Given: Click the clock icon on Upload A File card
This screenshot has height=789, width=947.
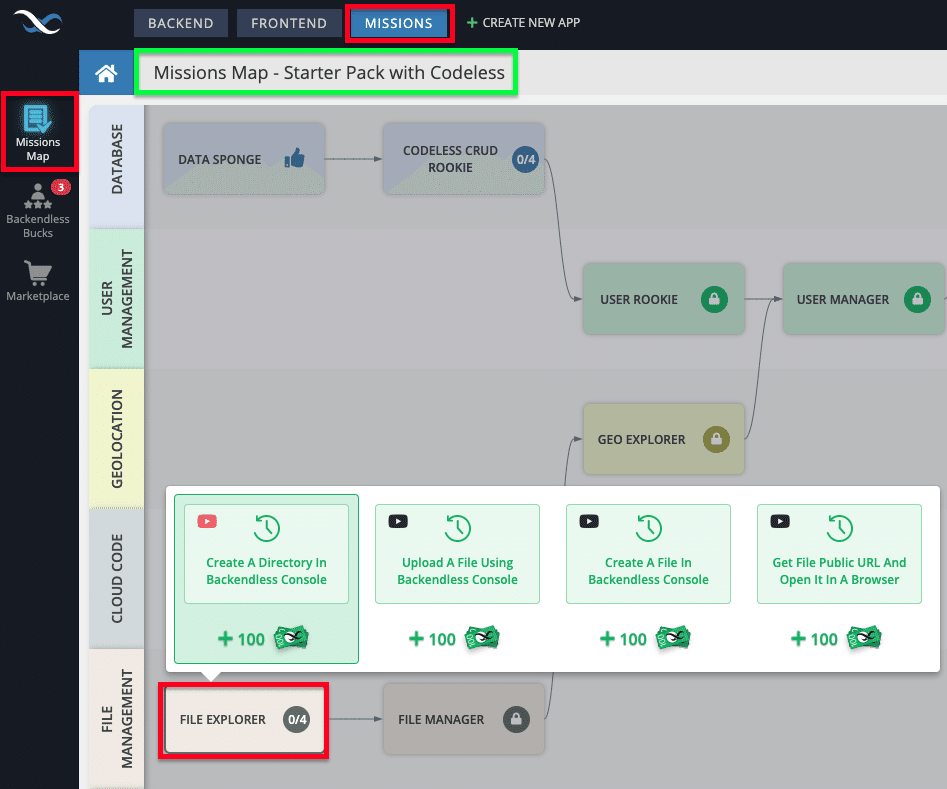Looking at the screenshot, I should click(x=457, y=528).
